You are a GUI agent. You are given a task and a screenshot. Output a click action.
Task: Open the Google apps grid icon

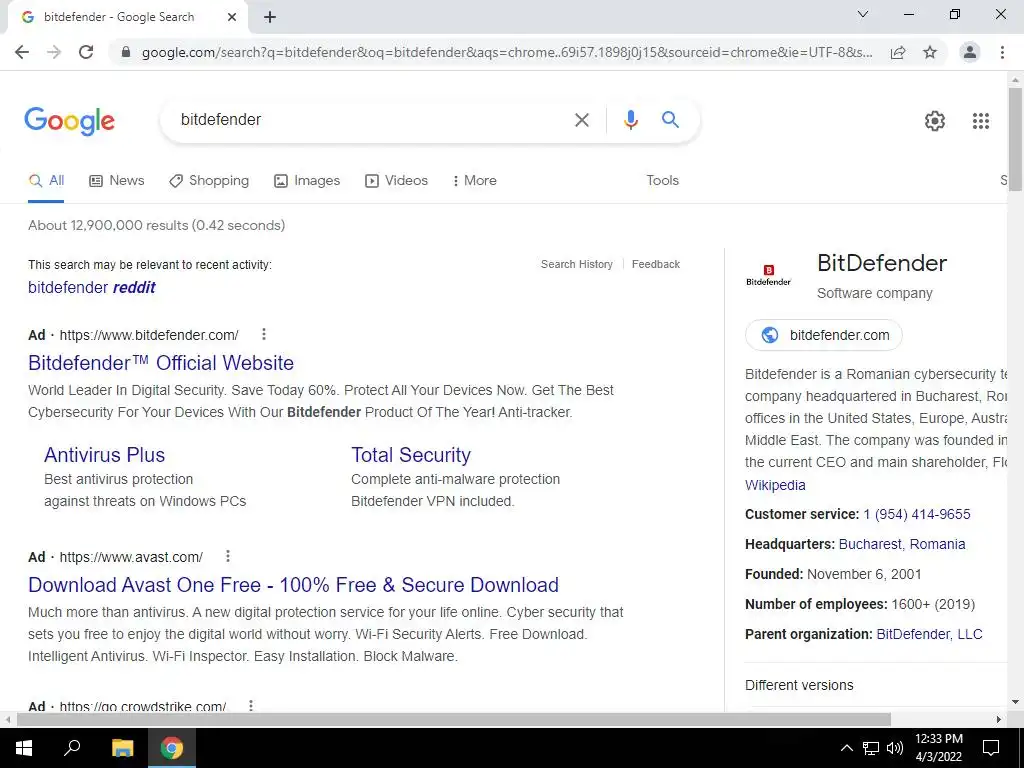(980, 121)
